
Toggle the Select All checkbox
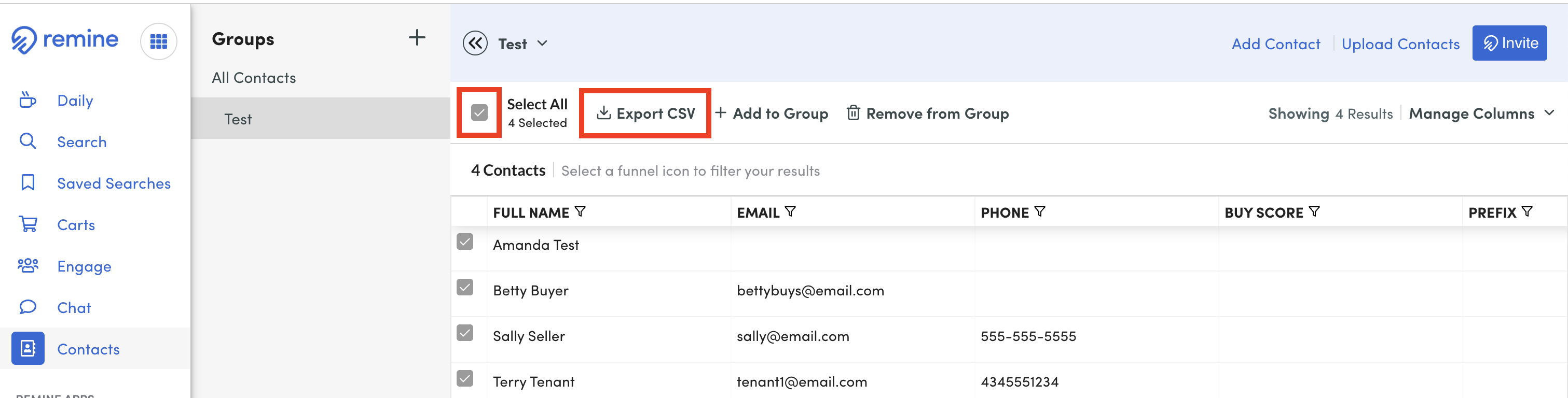click(x=478, y=112)
